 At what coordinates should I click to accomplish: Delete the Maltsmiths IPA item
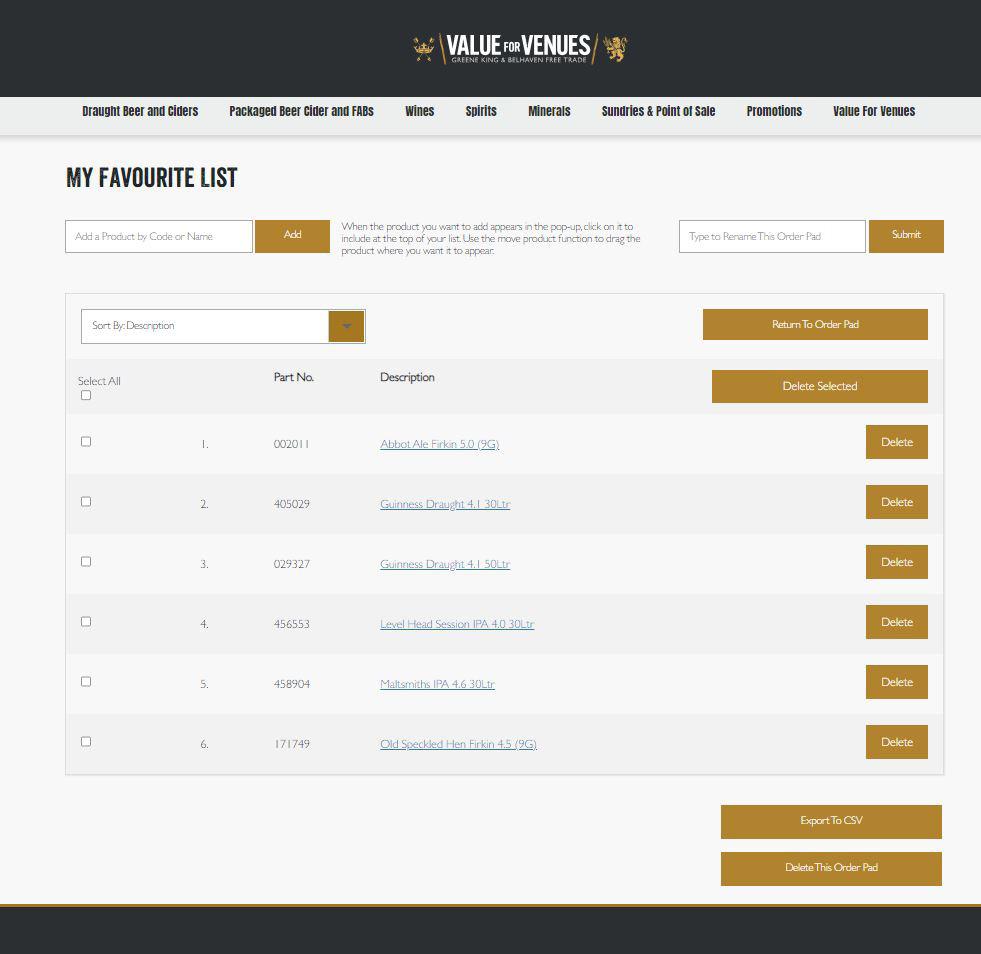pyautogui.click(x=897, y=682)
